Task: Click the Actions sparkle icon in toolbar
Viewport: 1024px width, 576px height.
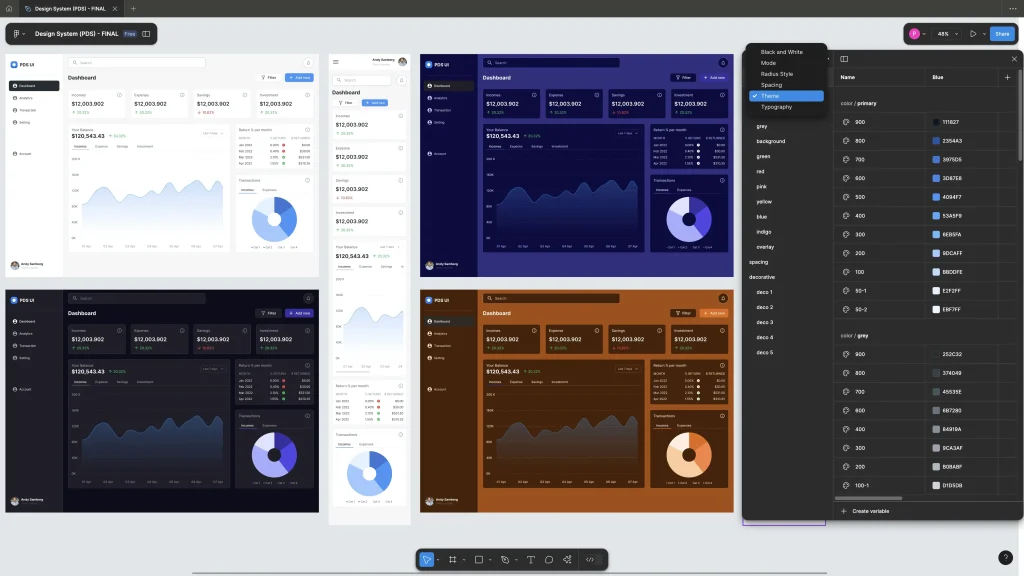Action: 568,559
